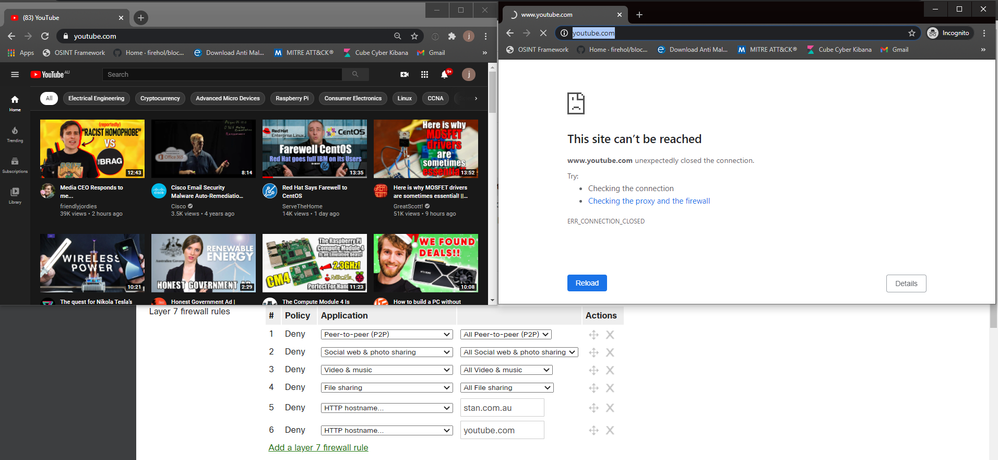Move handle for rule 3 Video & music
The image size is (998, 460).
[x=594, y=370]
